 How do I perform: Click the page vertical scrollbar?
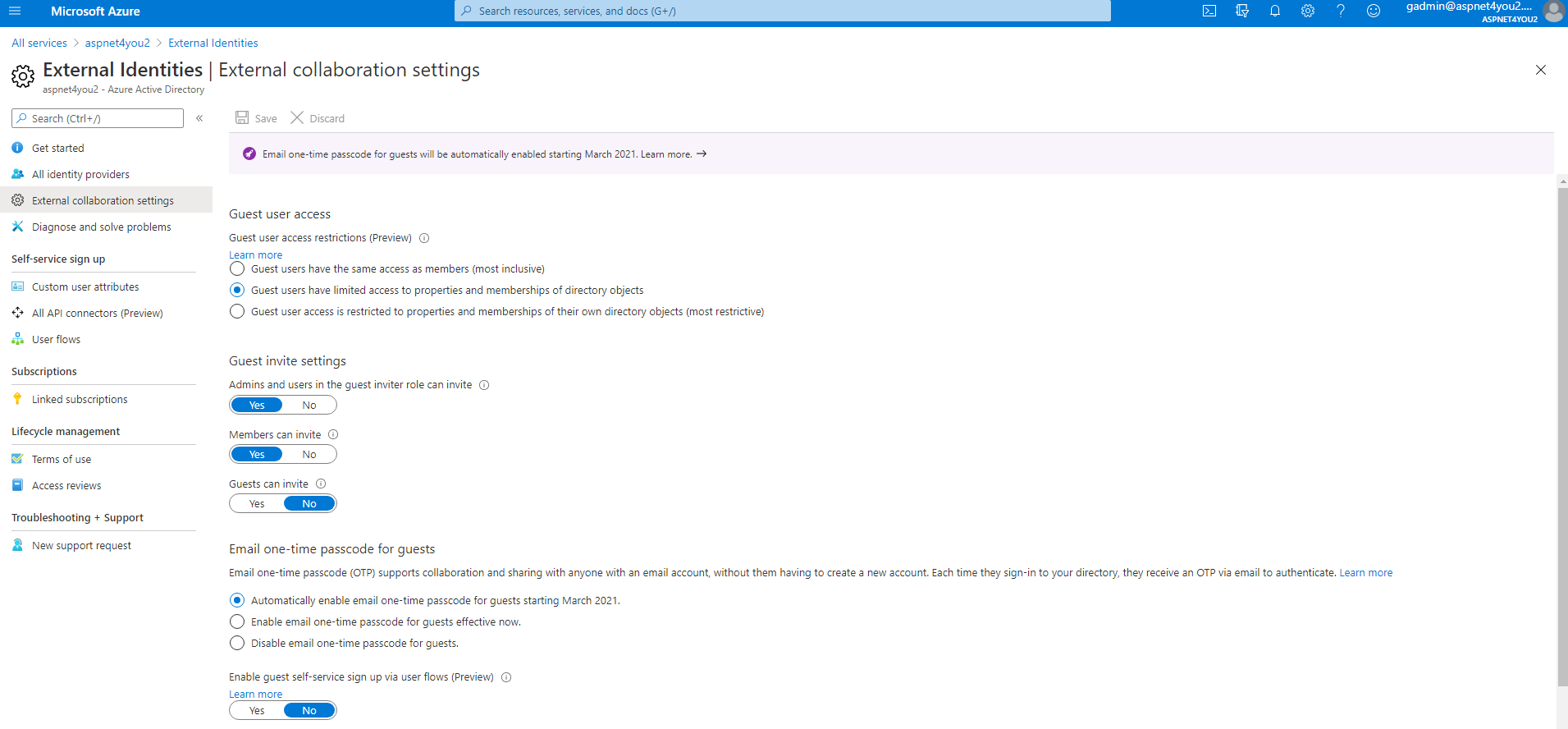pos(1562,435)
